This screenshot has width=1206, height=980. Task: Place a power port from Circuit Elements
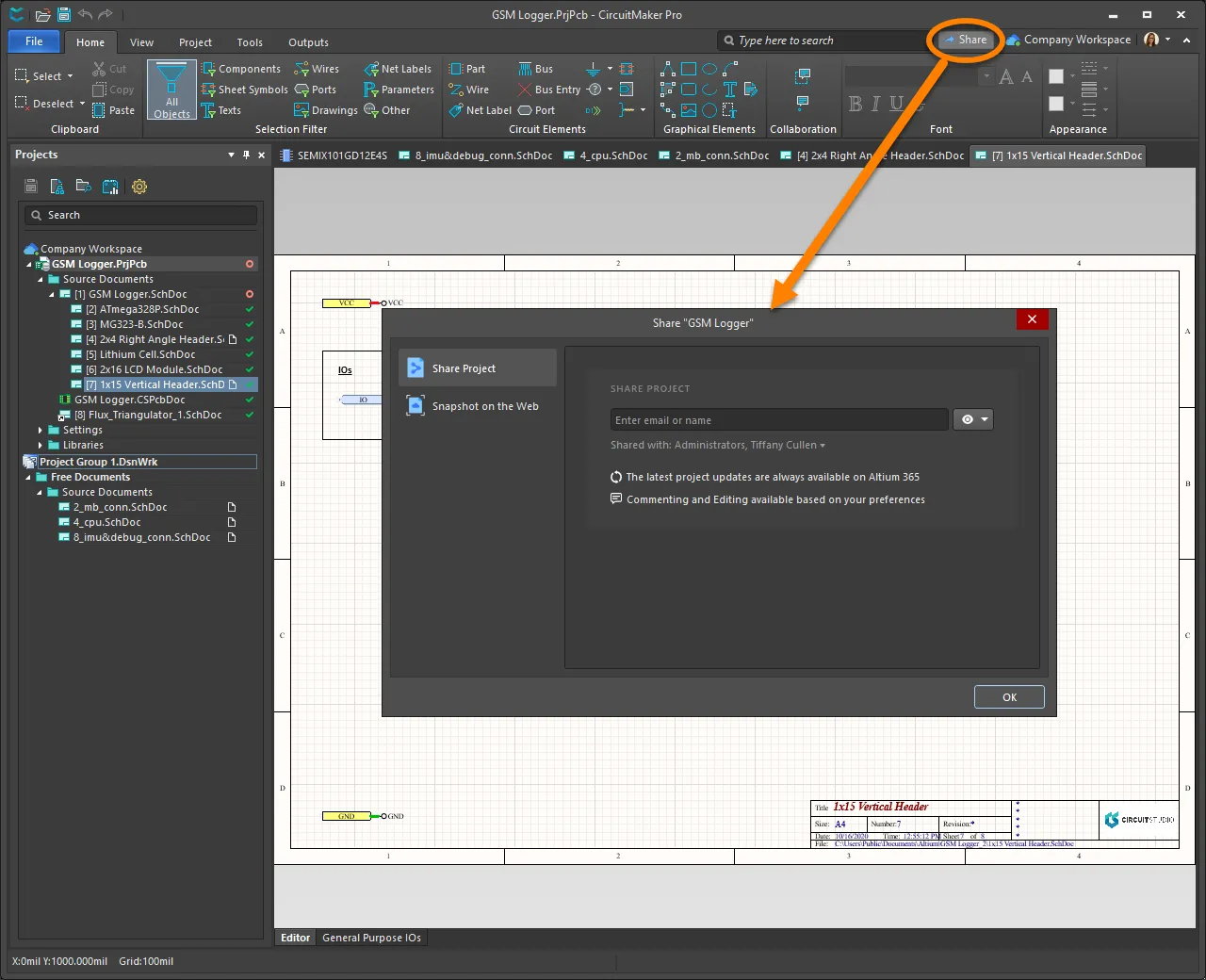(x=593, y=69)
